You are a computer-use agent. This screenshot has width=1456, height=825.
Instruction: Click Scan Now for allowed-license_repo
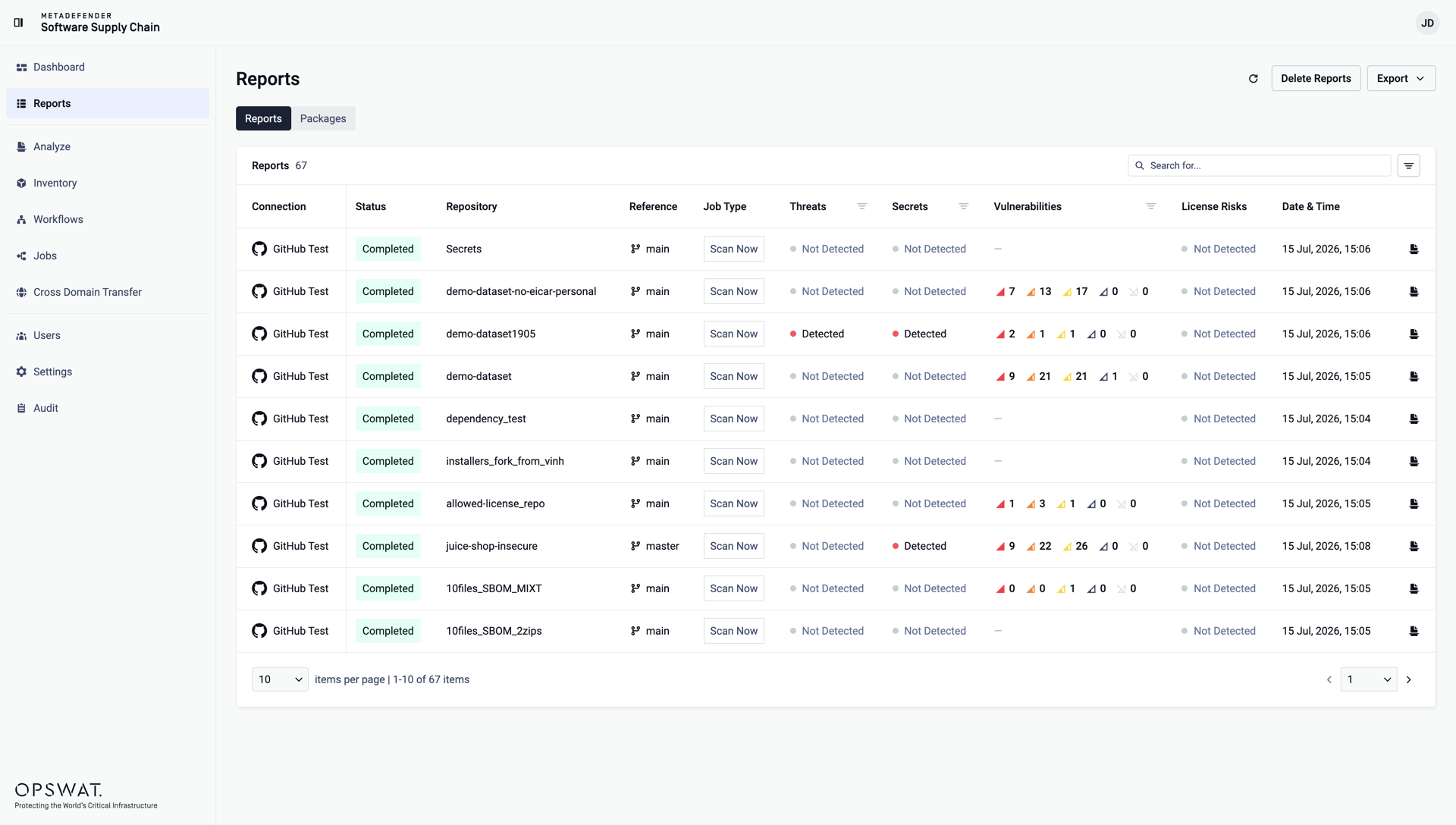pos(733,503)
